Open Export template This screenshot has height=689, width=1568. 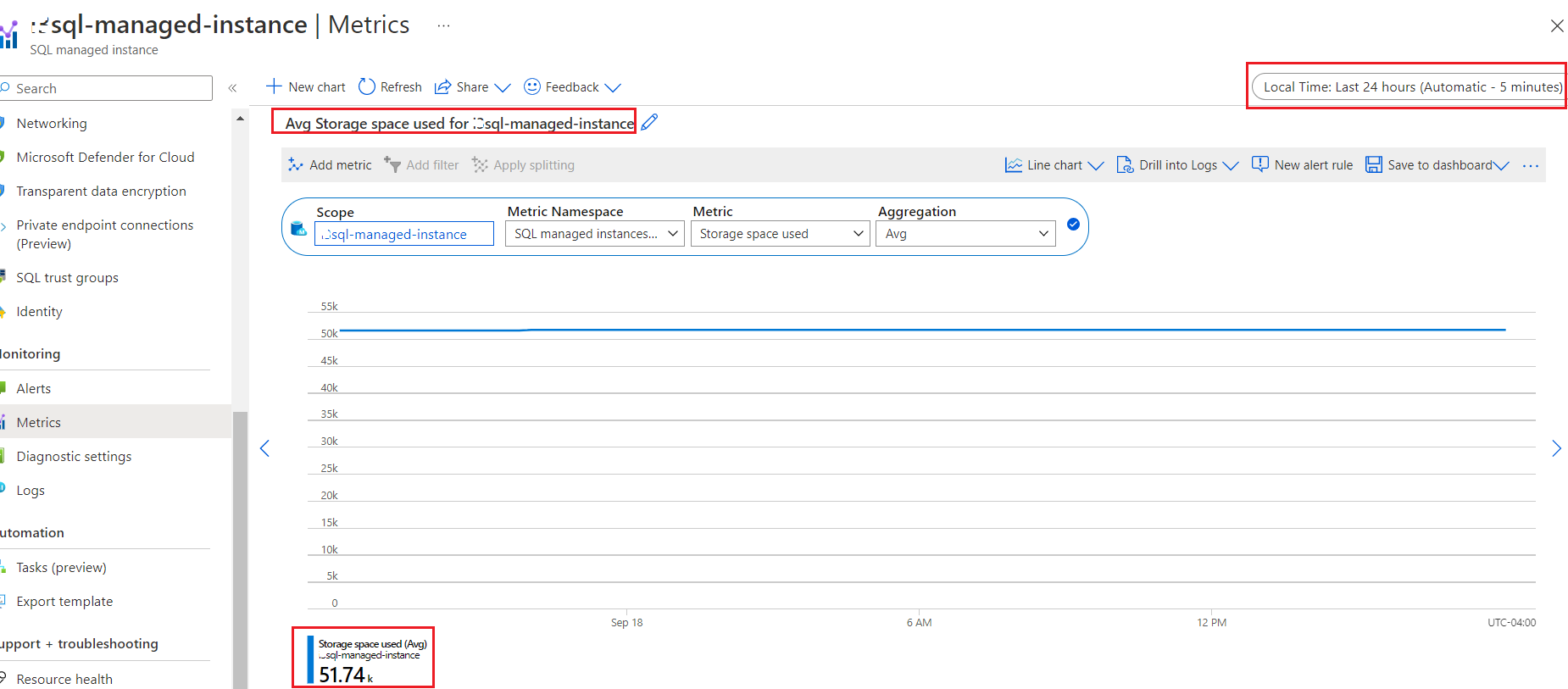tap(64, 601)
